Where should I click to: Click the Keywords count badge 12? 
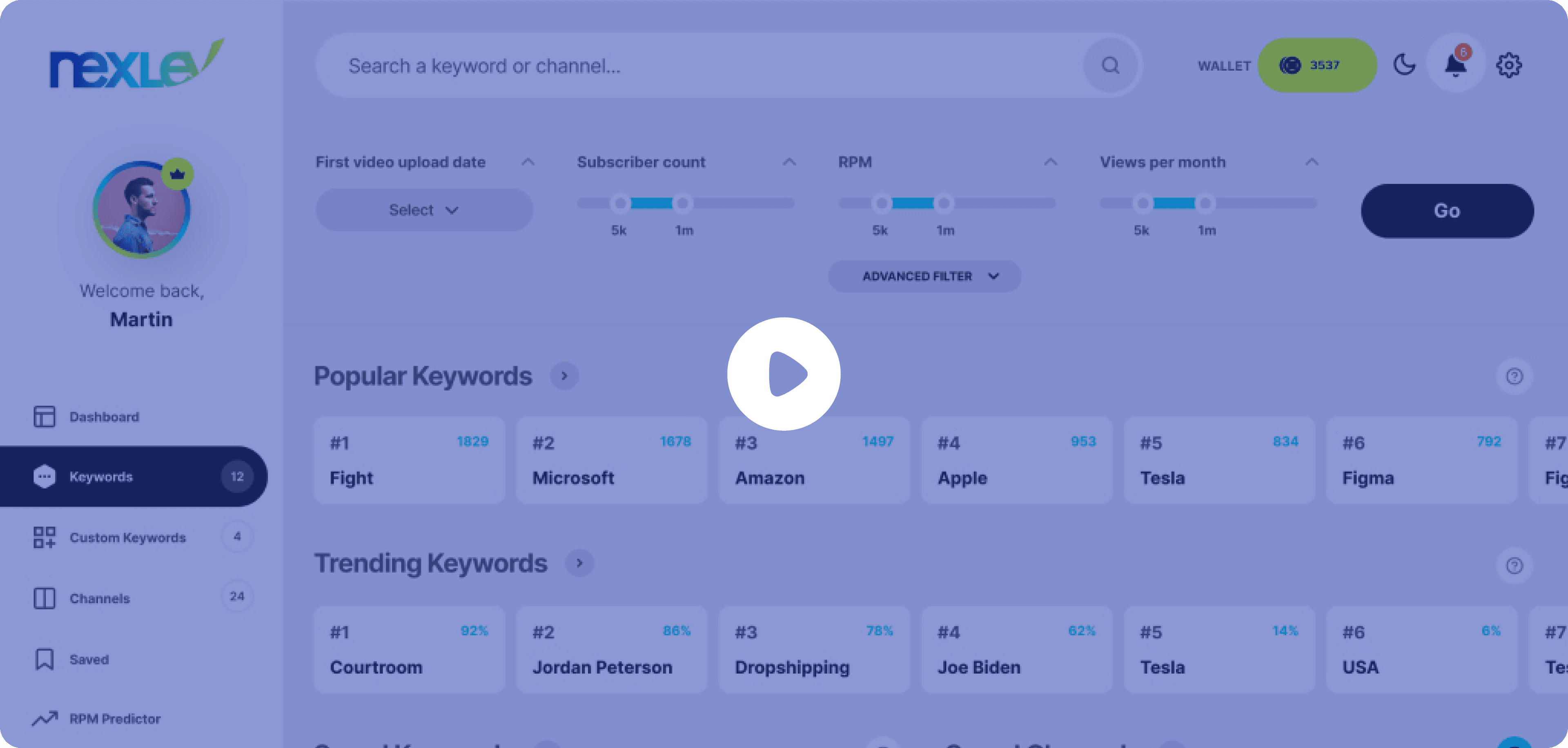237,476
